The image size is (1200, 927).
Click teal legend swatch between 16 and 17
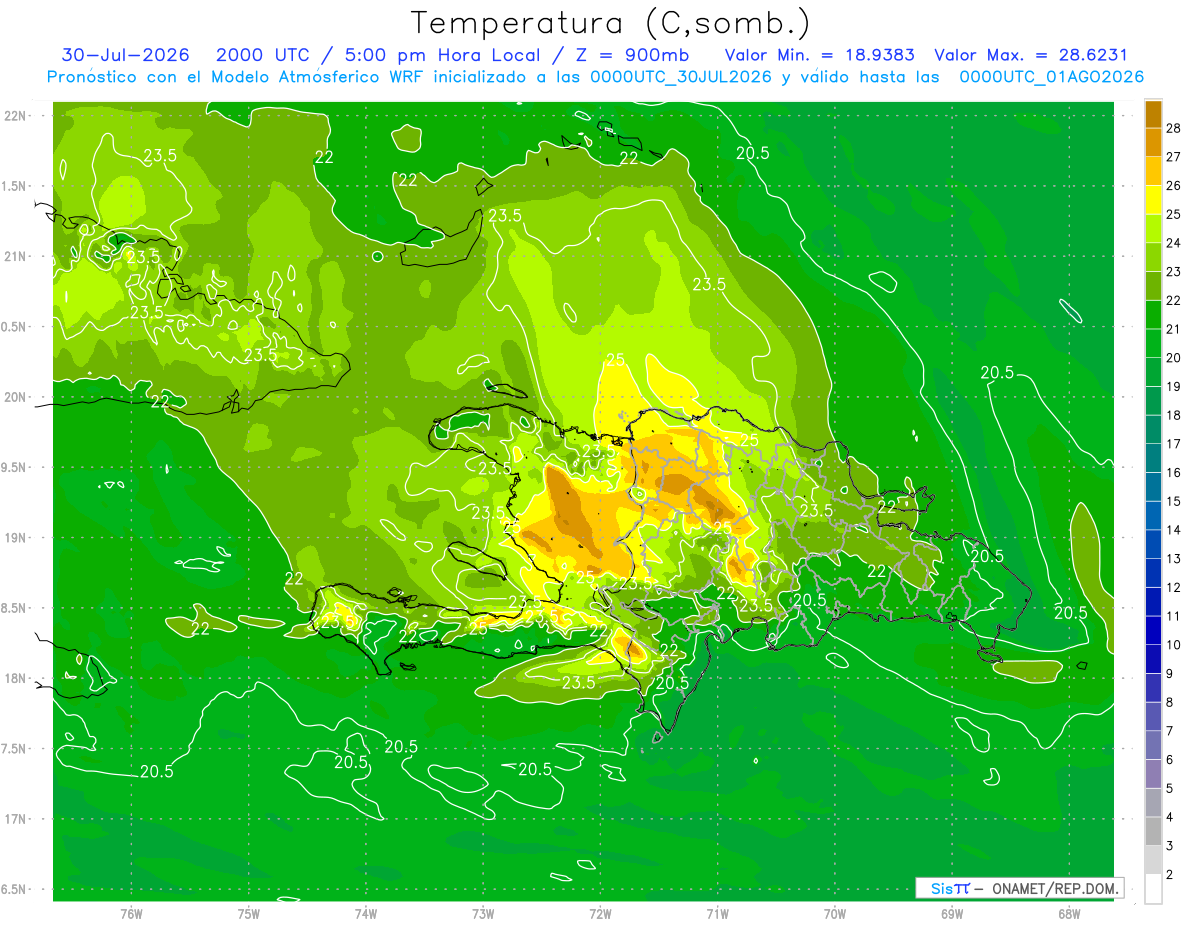pyautogui.click(x=1153, y=458)
